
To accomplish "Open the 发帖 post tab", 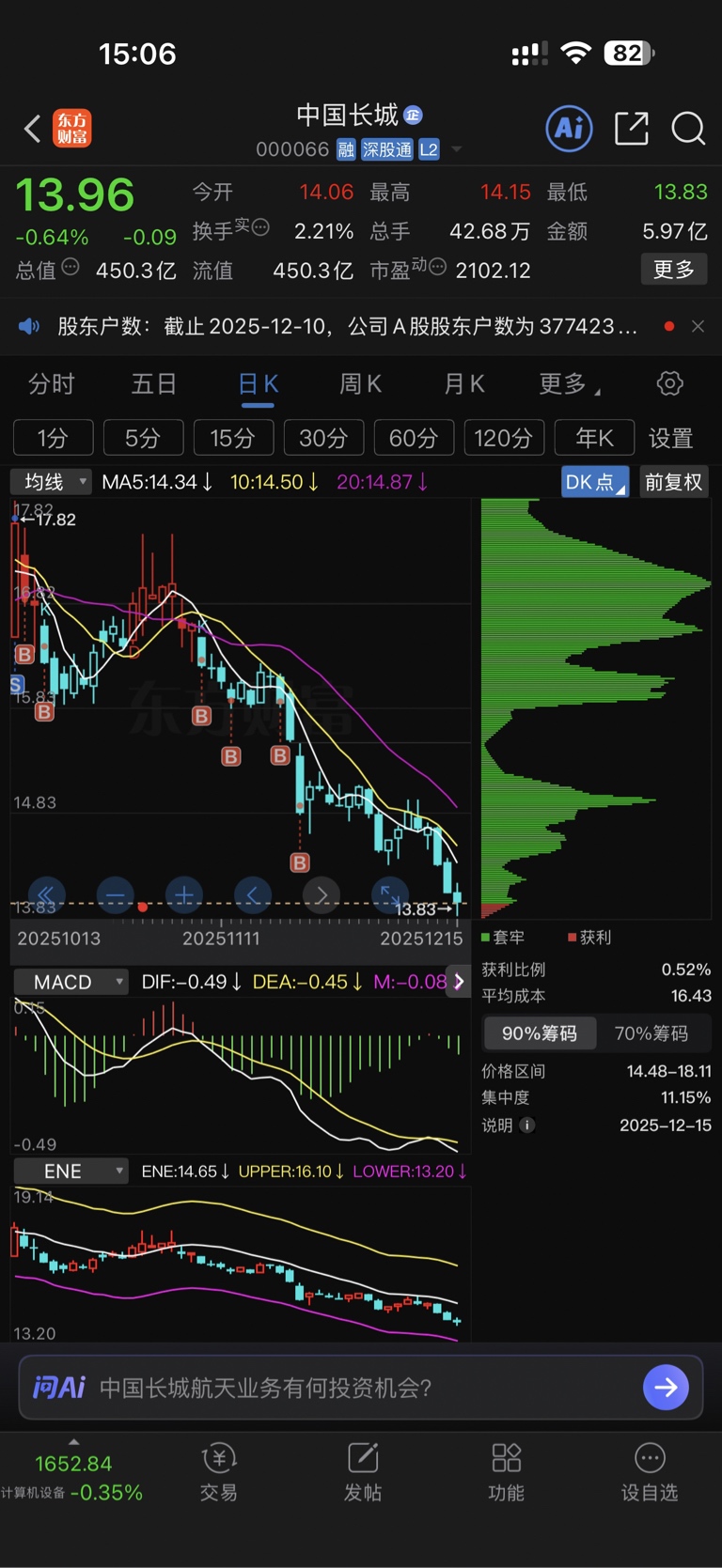I will (x=363, y=1473).
